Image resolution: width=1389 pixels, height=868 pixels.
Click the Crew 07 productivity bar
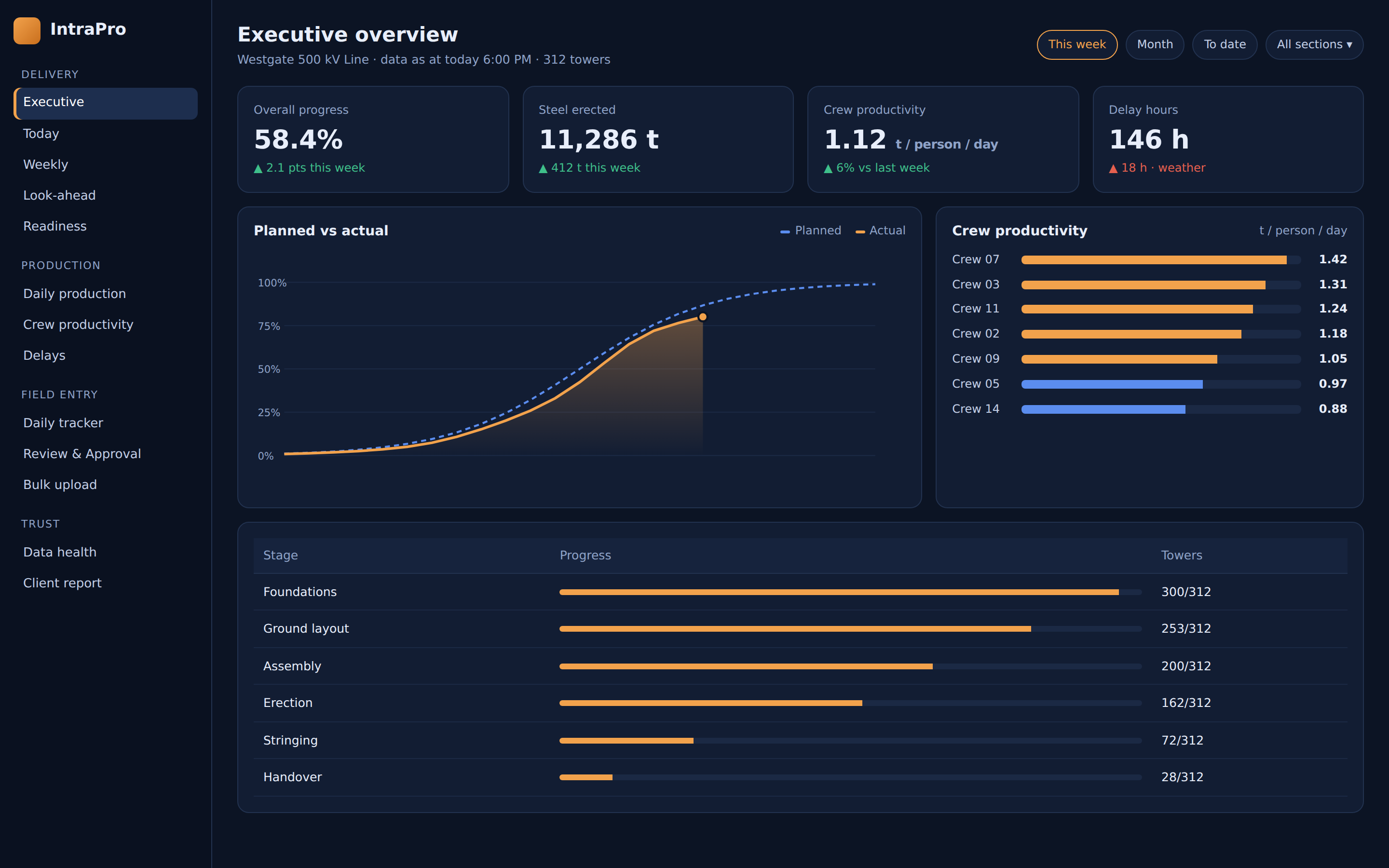click(1160, 260)
